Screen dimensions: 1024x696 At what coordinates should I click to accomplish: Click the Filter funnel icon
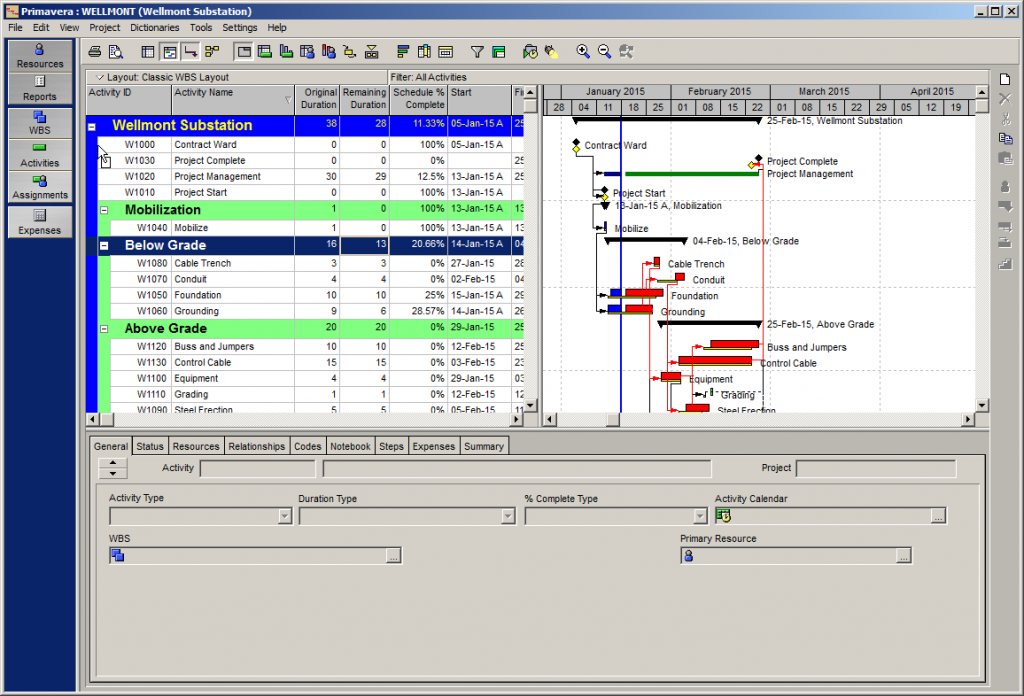477,51
